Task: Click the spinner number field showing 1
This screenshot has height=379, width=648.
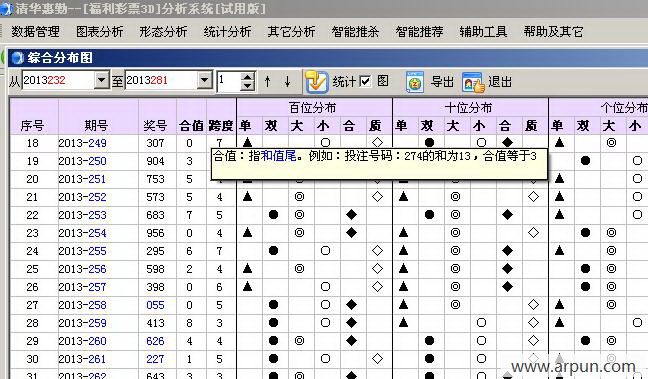Action: (x=229, y=81)
